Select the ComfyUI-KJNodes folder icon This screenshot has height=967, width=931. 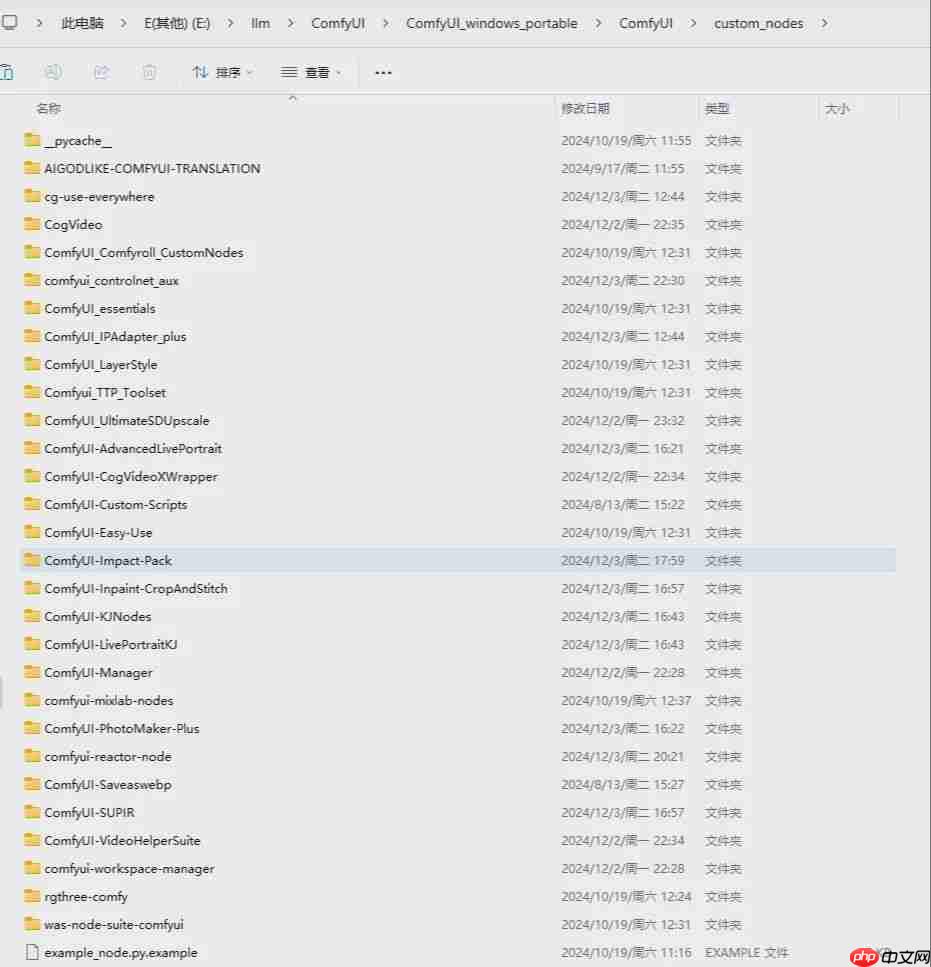point(32,616)
